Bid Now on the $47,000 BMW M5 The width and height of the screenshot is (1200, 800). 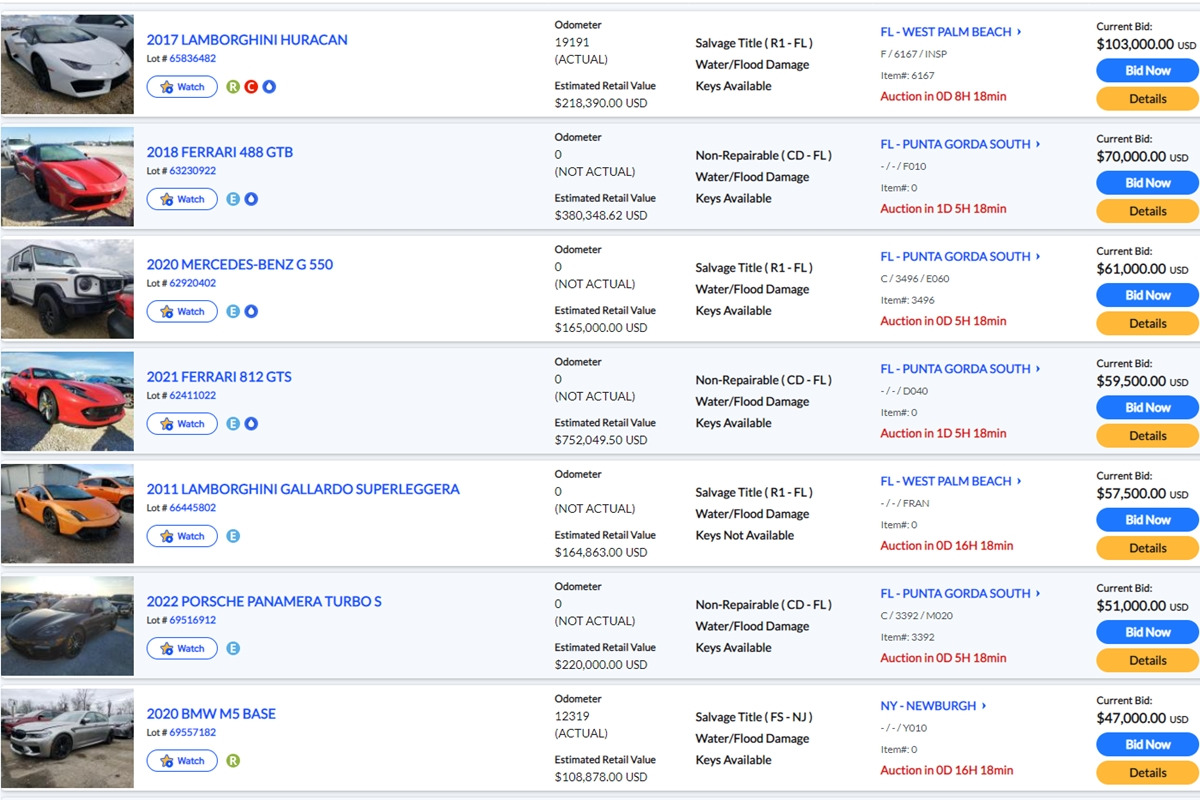coord(1147,744)
